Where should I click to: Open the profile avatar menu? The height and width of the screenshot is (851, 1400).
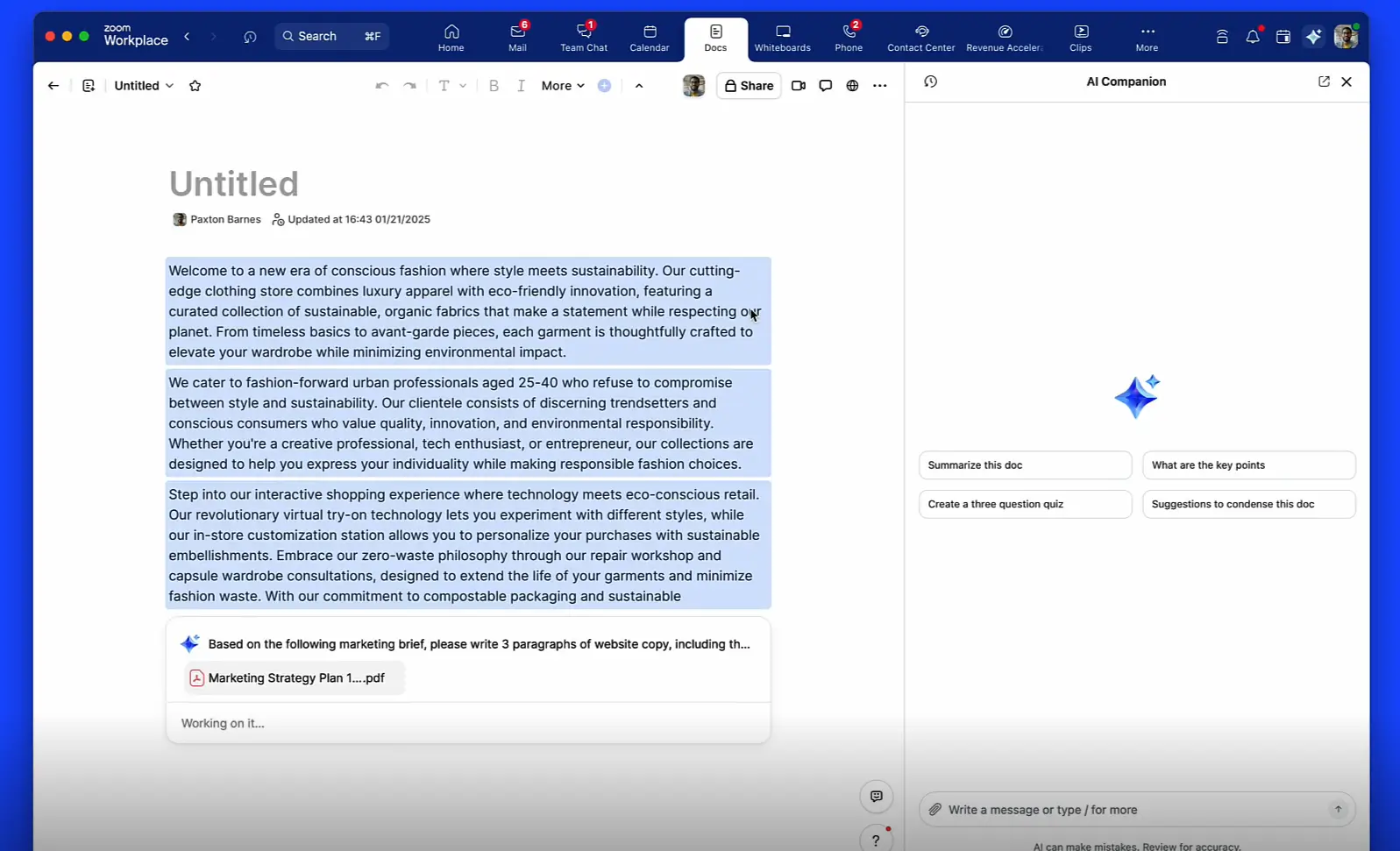pos(1346,36)
